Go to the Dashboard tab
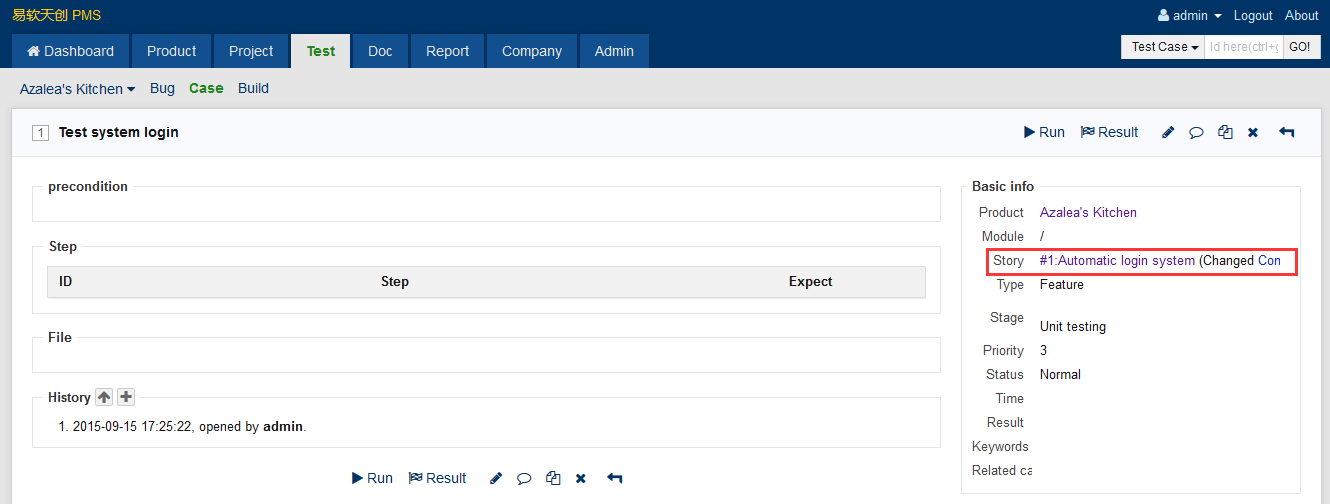The width and height of the screenshot is (1330, 504). coord(70,51)
